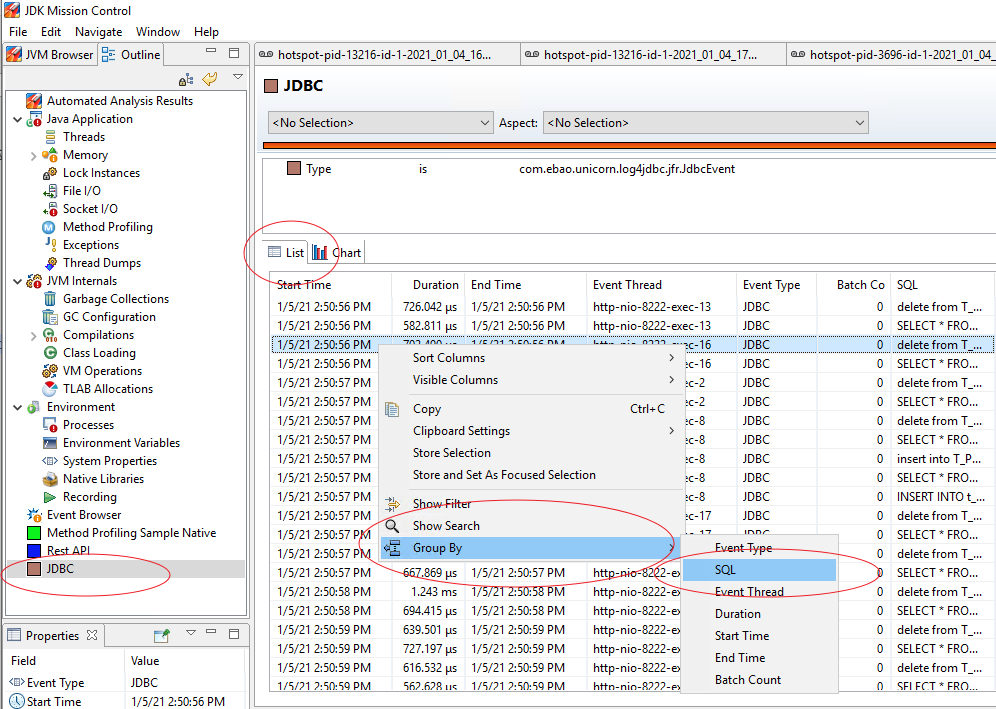Open the Navigate menu

coord(98,32)
